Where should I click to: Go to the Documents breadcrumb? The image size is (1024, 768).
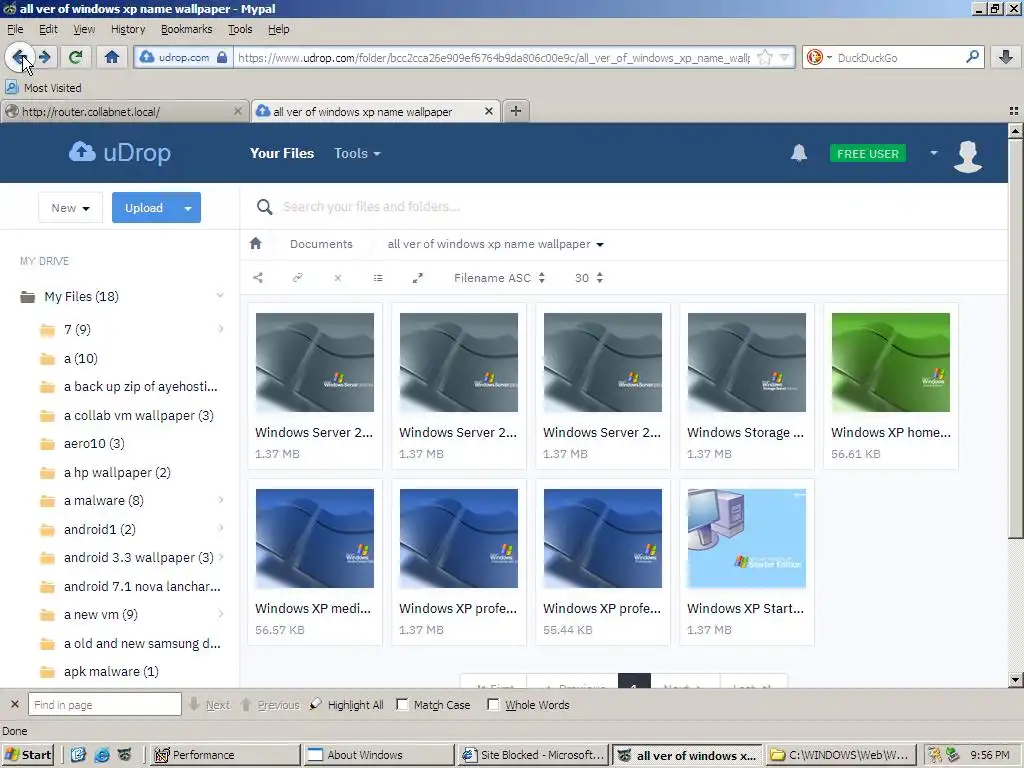(x=321, y=244)
